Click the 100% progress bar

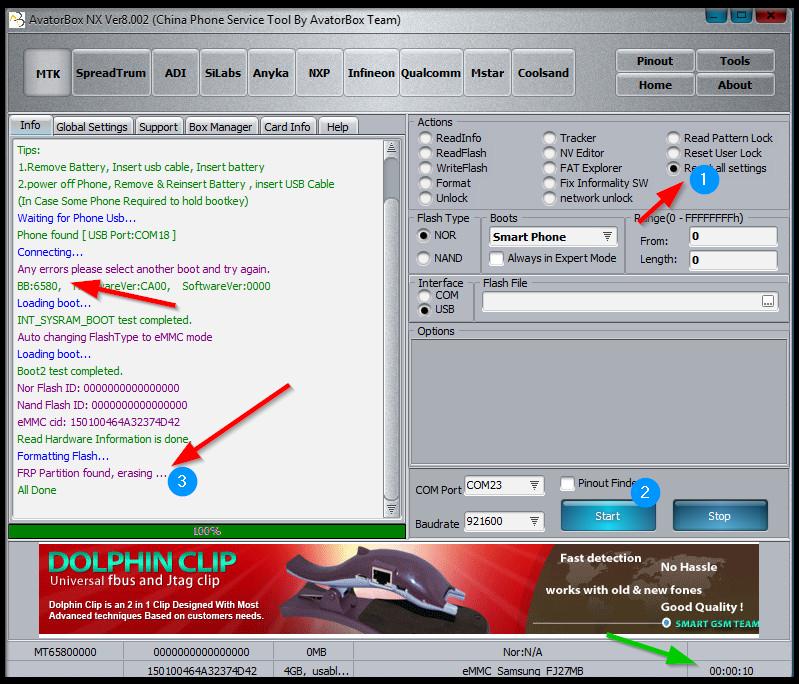point(207,531)
